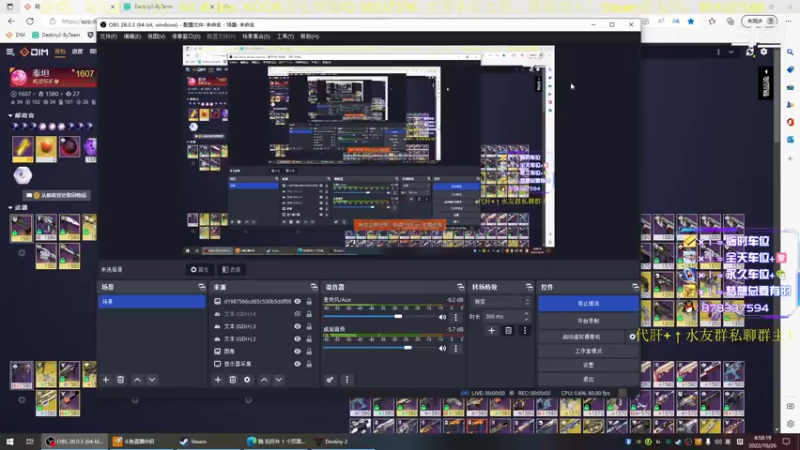Open the 编辑(E) menu in OBS
800x450 pixels.
point(132,37)
